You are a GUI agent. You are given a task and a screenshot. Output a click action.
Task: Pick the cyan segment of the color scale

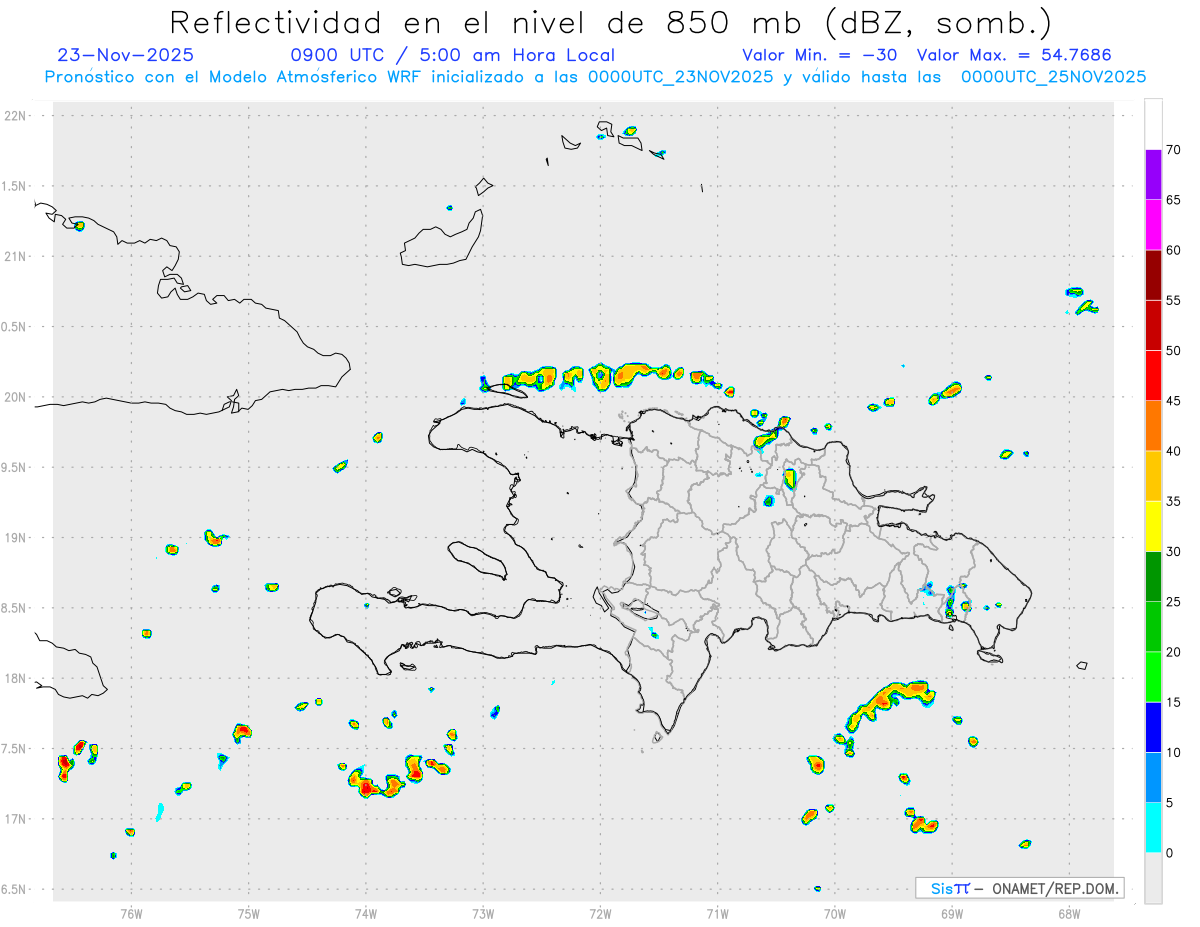(1153, 827)
